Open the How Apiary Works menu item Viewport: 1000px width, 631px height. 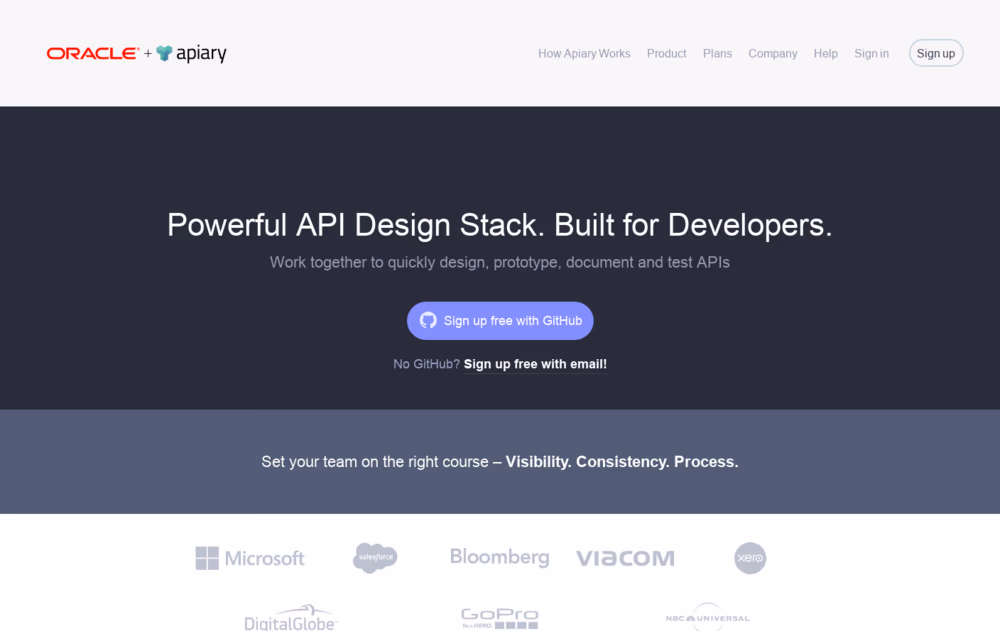coord(584,54)
